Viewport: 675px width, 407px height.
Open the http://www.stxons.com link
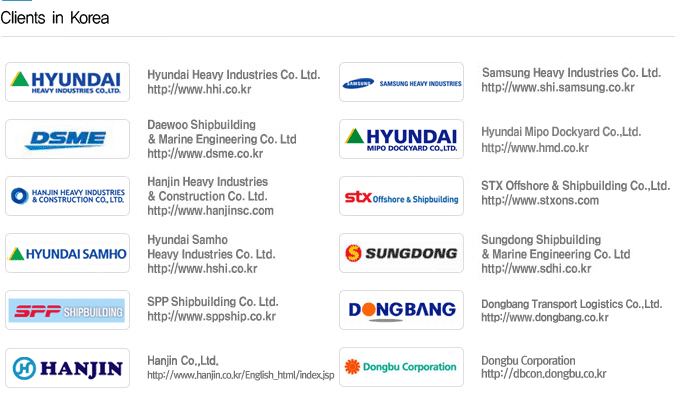540,201
